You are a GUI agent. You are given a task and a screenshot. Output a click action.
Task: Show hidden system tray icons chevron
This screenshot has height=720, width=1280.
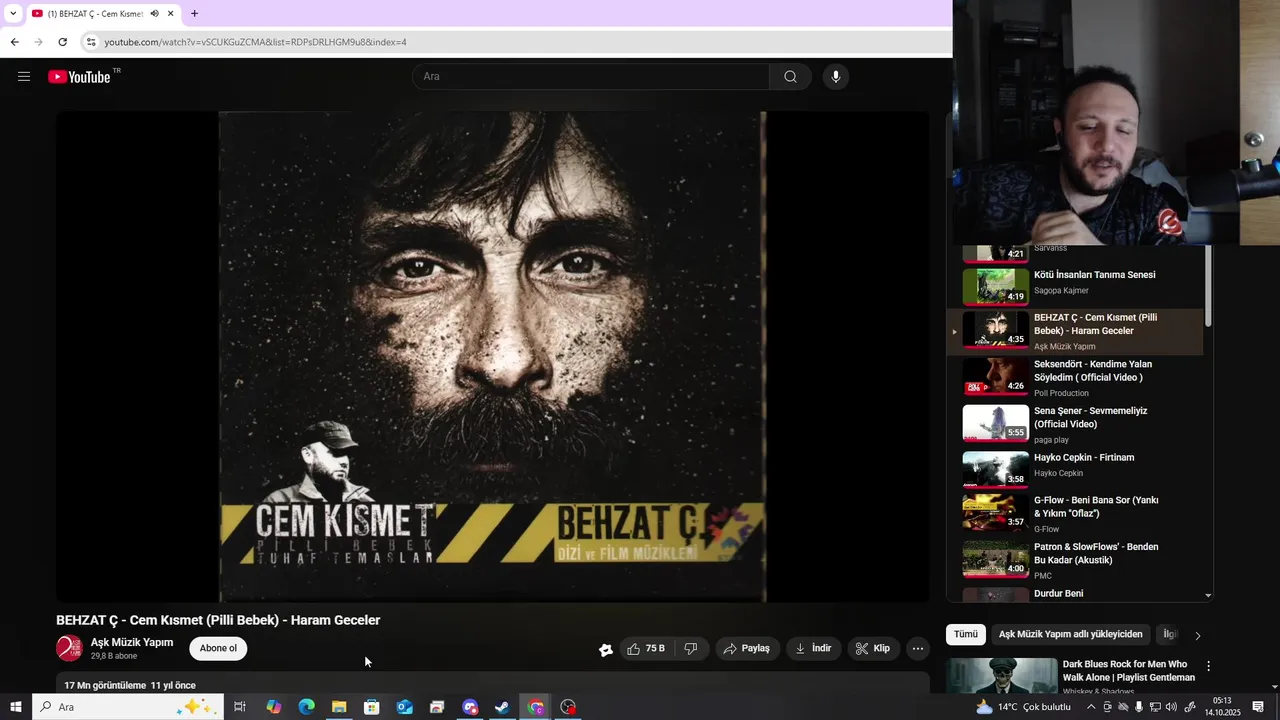tap(1090, 707)
